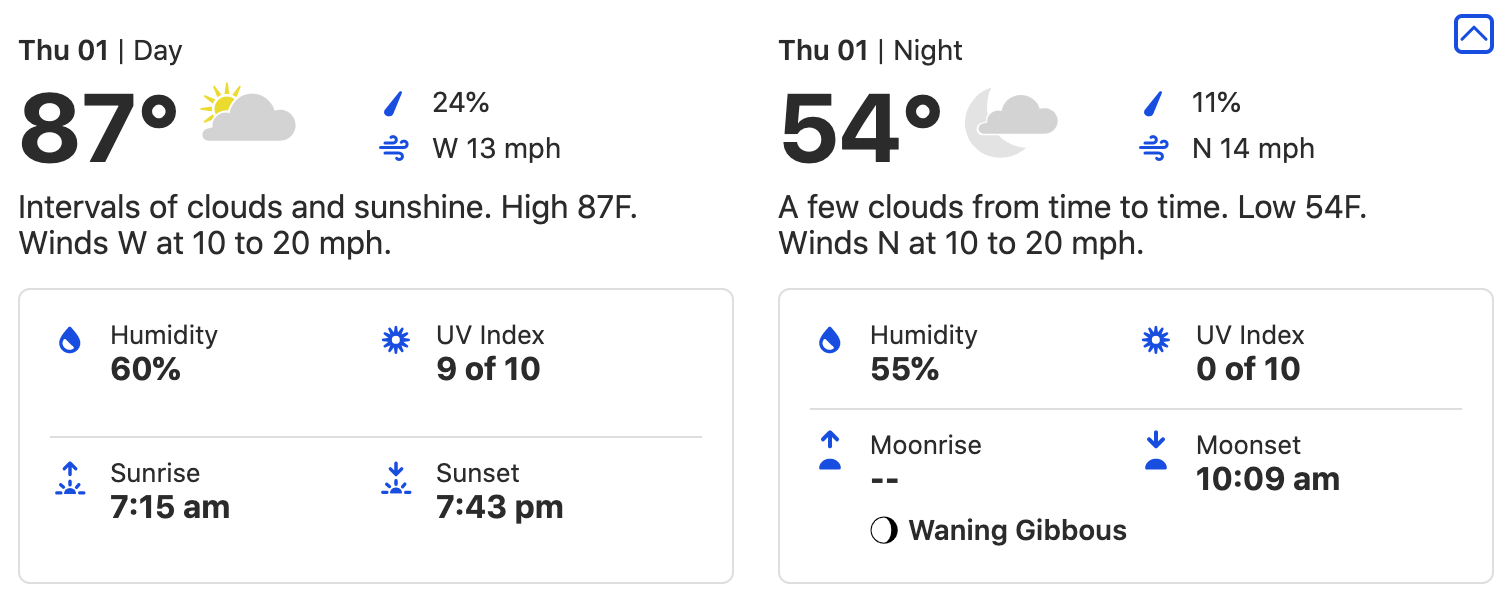Screen dimensions: 1504x602
Task: Click the Waning Gibbous moon phase icon
Action: pyautogui.click(x=884, y=530)
